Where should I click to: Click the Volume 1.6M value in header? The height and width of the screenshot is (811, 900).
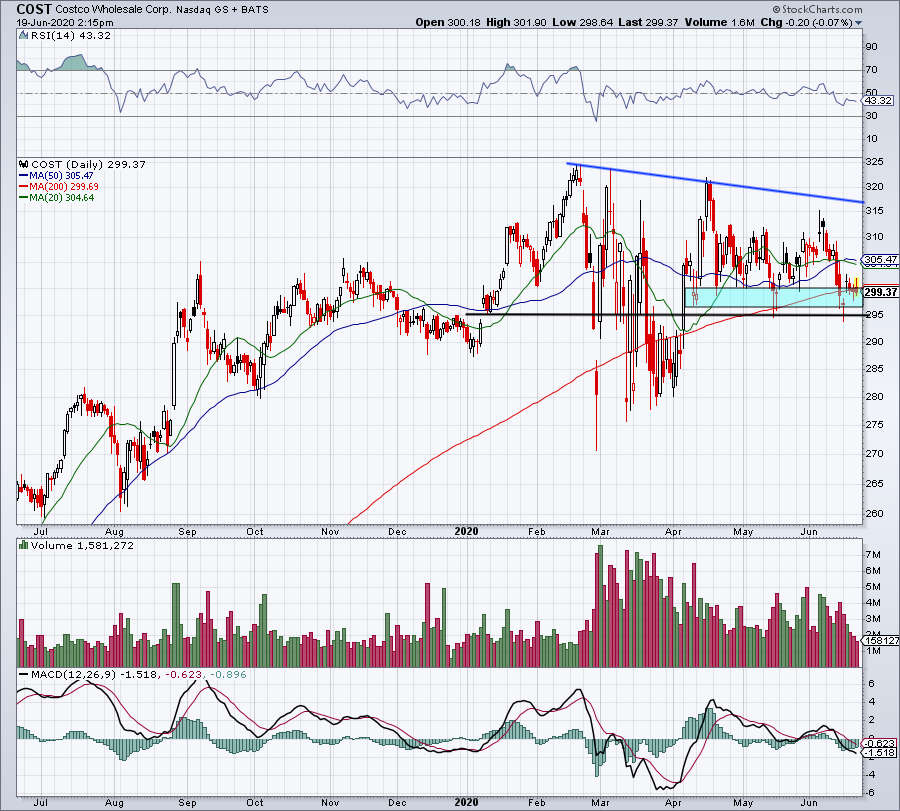[x=719, y=22]
